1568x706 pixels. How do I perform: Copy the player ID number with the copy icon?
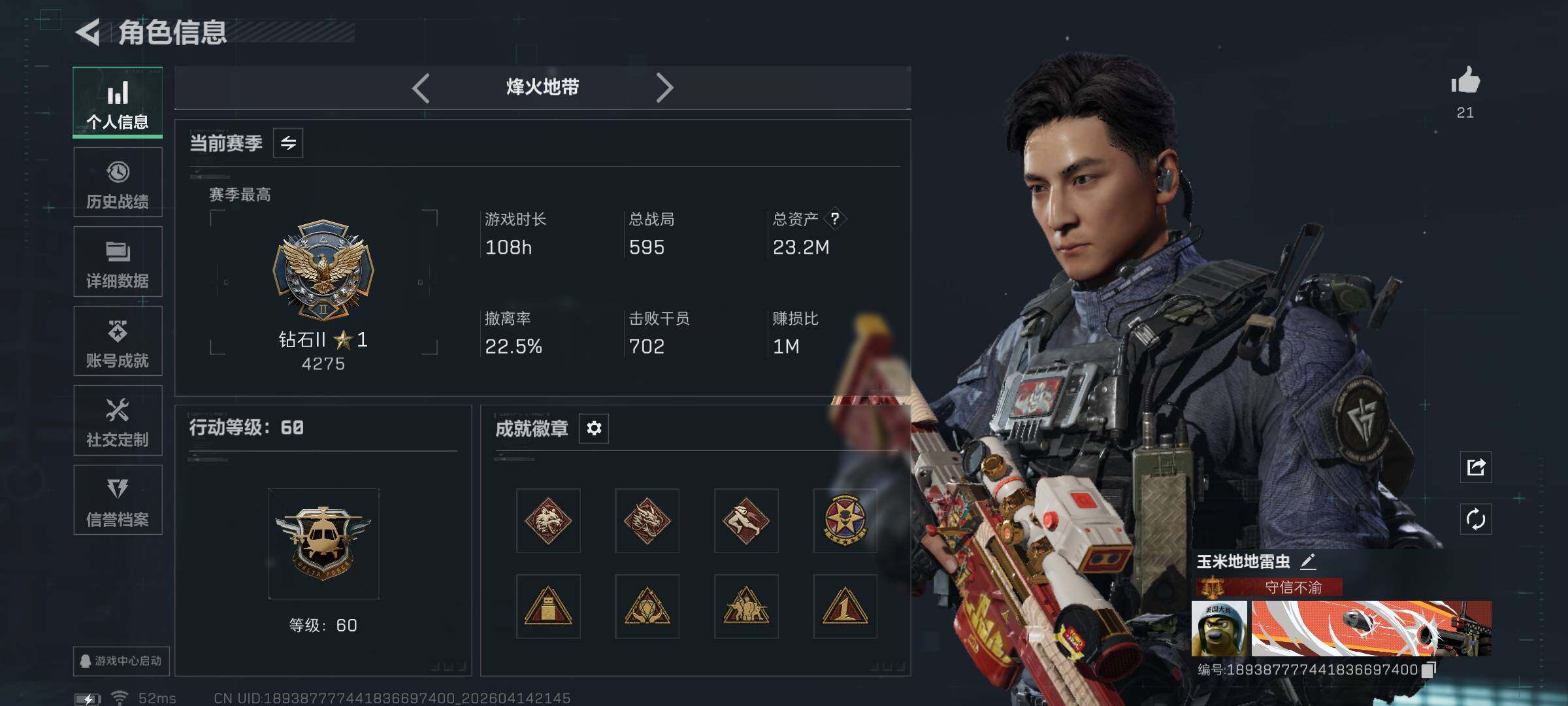(x=1428, y=669)
